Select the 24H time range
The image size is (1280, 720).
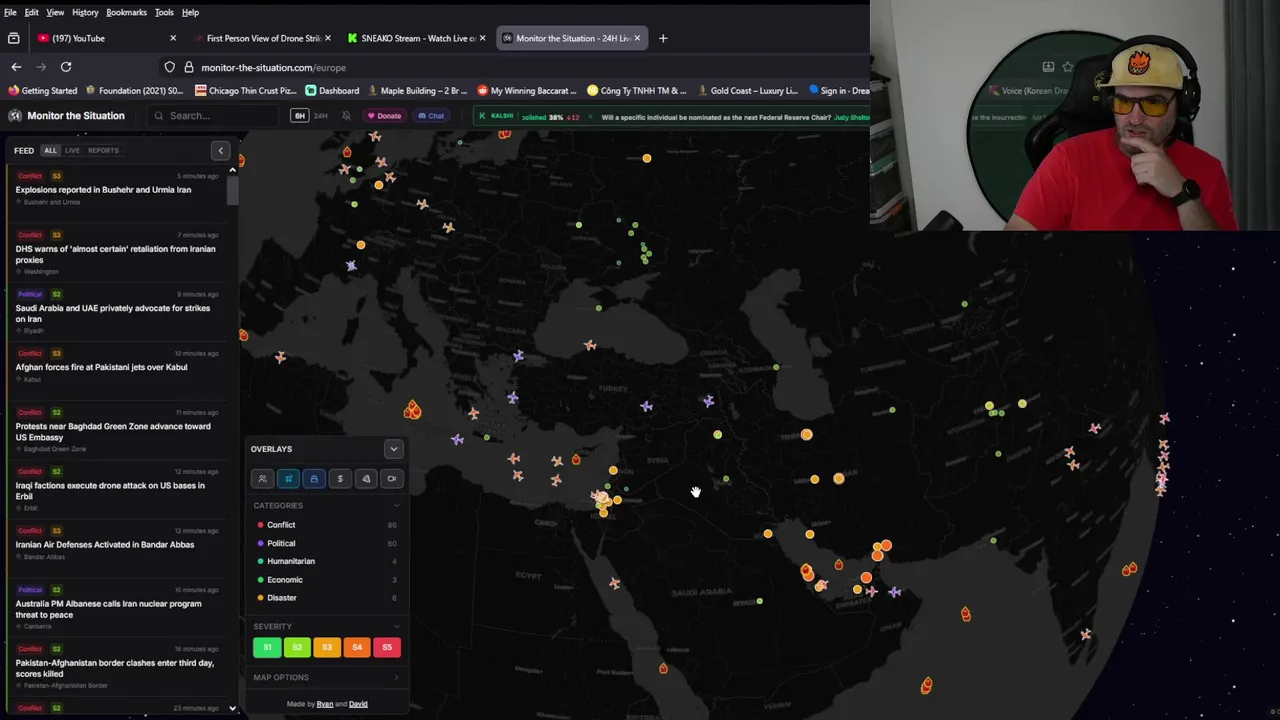coord(321,116)
